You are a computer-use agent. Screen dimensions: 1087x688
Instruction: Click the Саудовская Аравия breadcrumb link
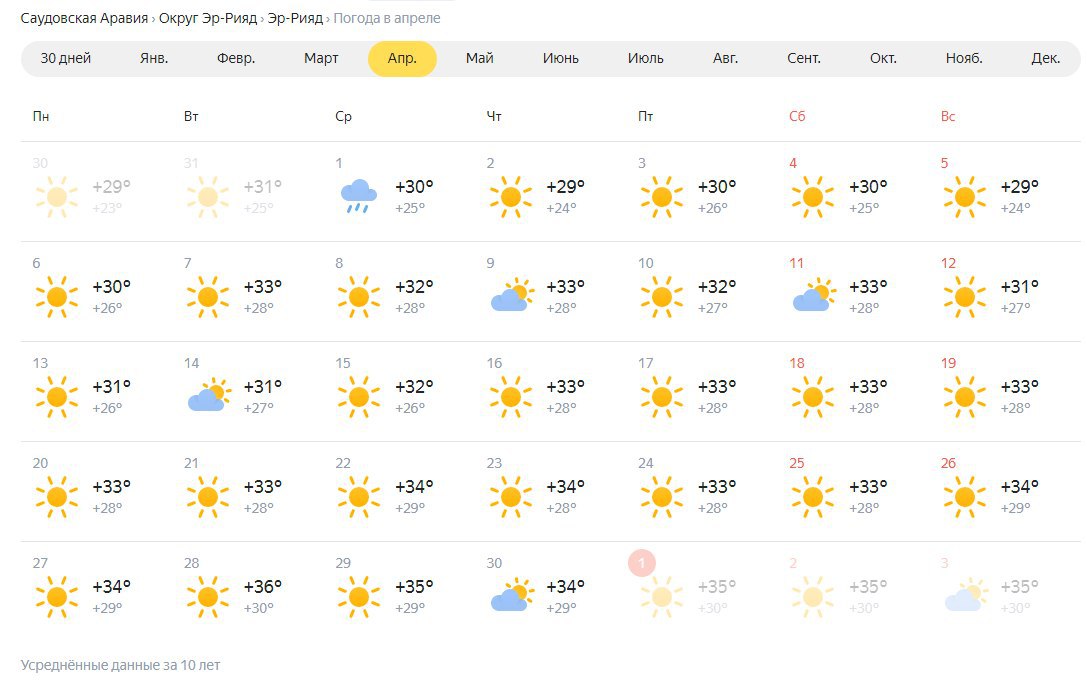(x=84, y=18)
